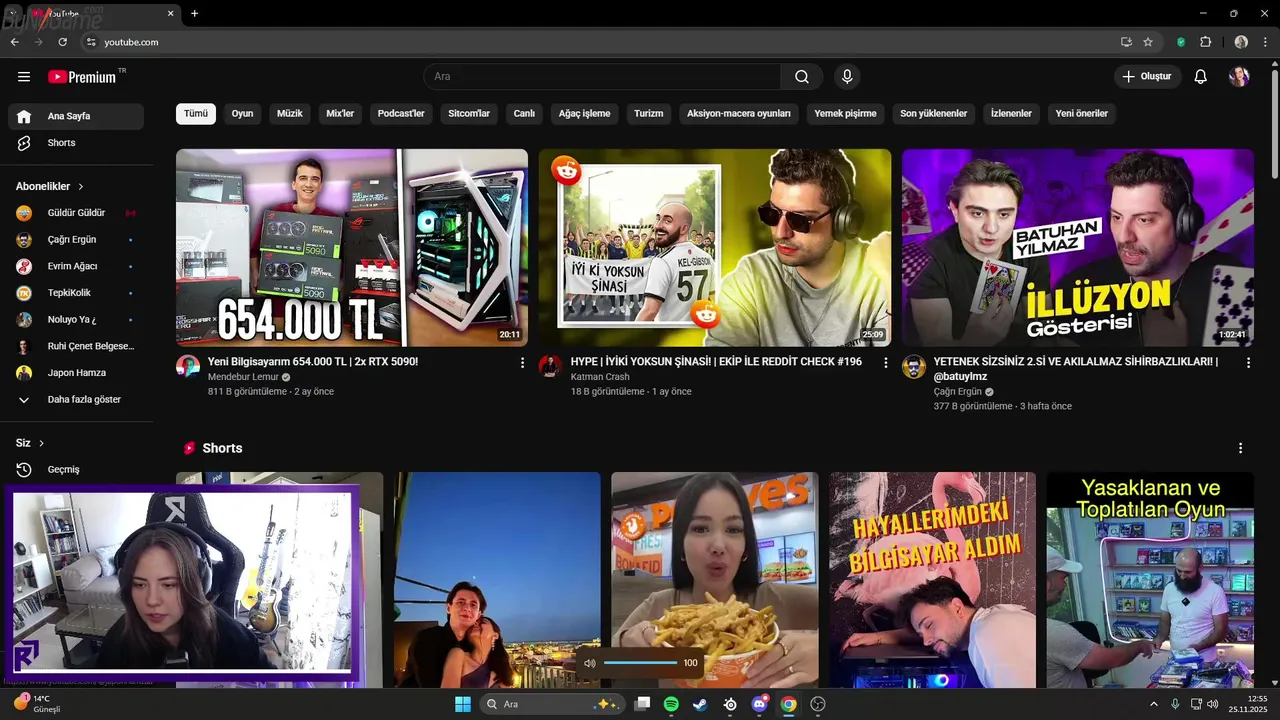Select the İzlenenler filter chip
Screen dimensions: 1280x720
1011,114
